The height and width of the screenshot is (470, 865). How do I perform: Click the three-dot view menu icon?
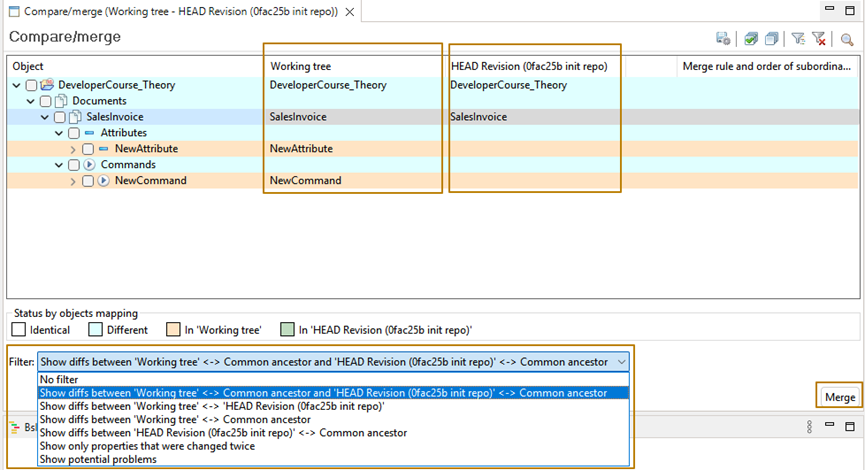tap(810, 427)
